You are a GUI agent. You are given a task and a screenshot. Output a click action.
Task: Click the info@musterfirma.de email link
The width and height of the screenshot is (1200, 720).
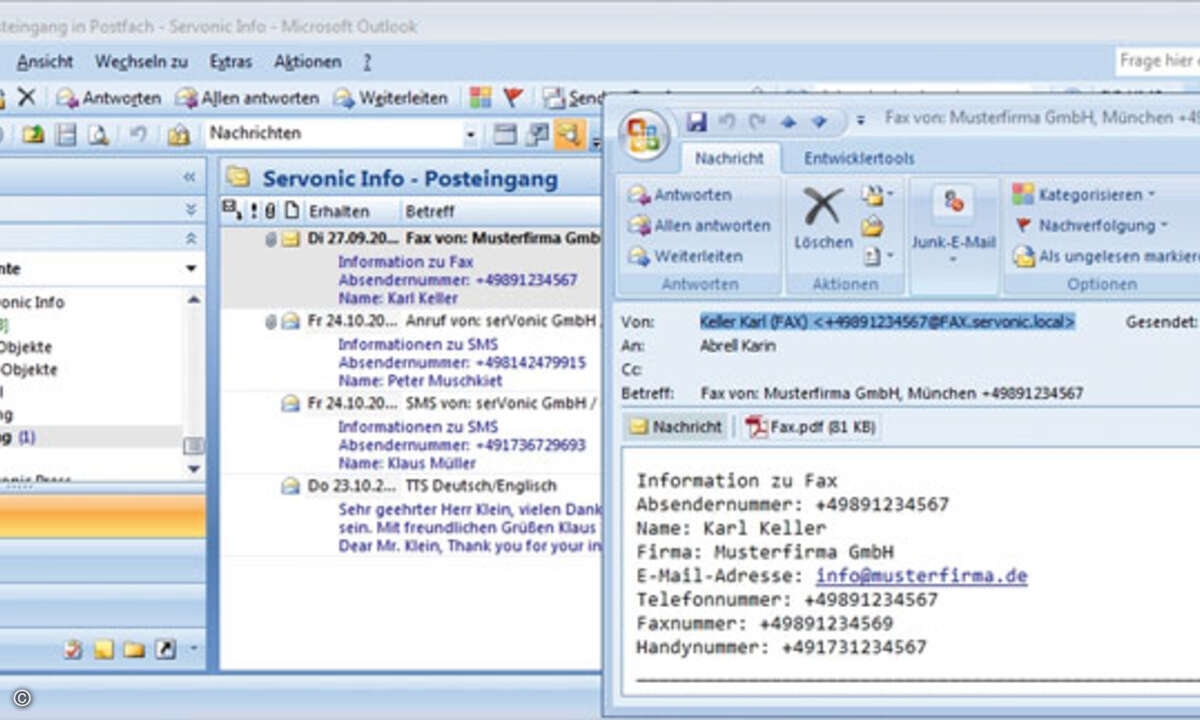tap(921, 576)
